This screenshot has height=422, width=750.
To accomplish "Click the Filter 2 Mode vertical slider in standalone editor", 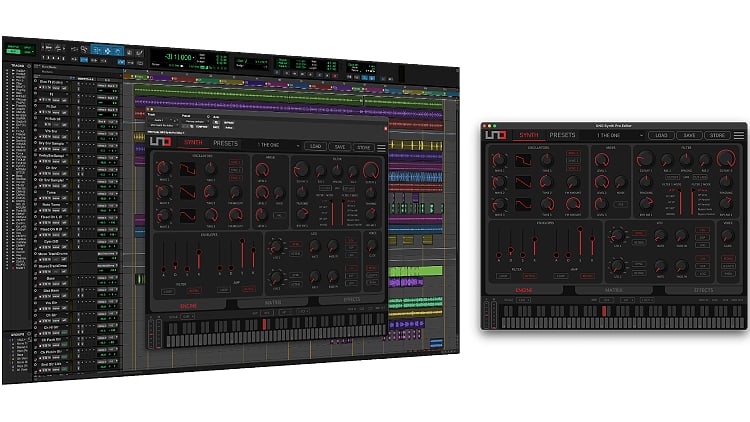I will 692,201.
